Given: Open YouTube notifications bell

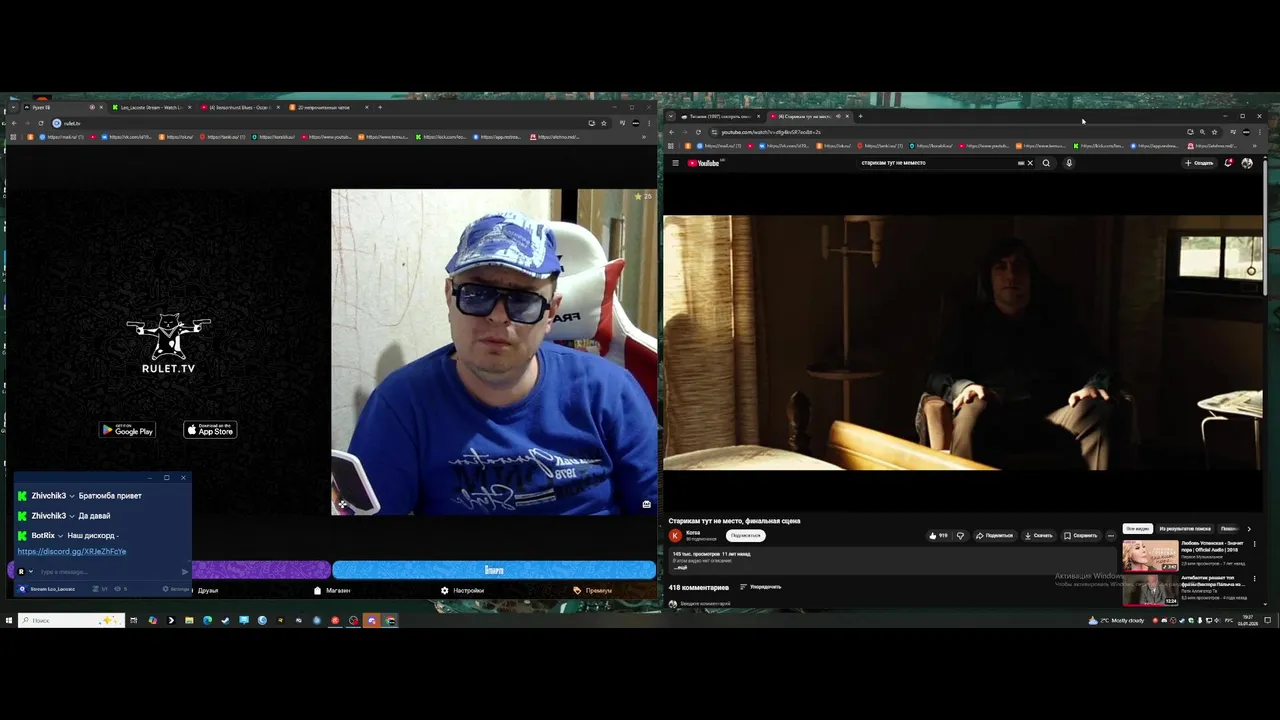Looking at the screenshot, I should [x=1228, y=163].
